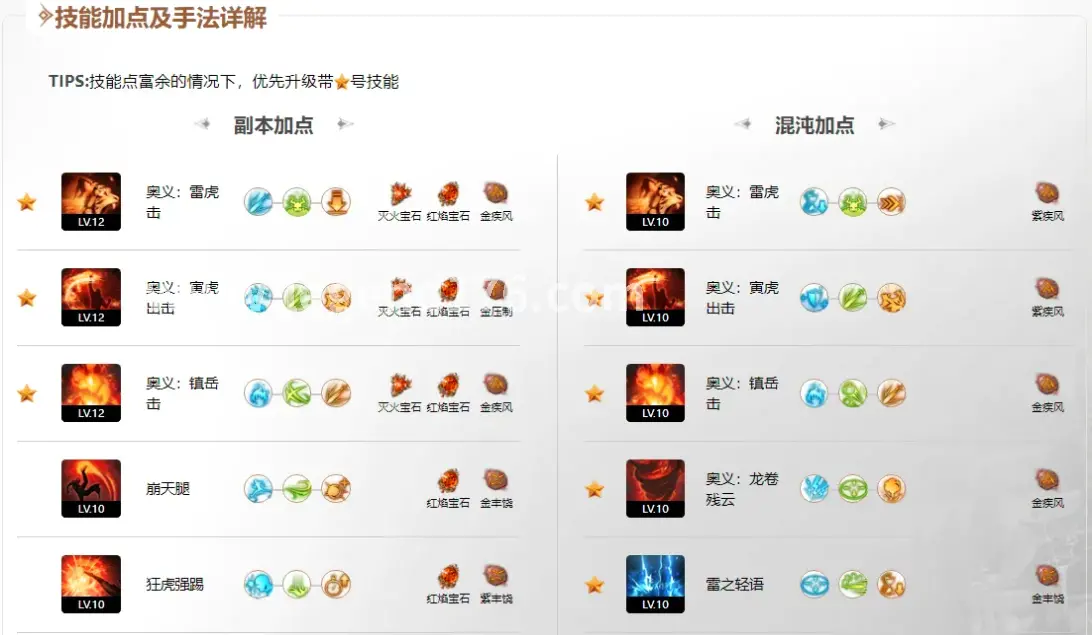Click the left arrow beside 副本加点
This screenshot has height=635, width=1092.
[203, 125]
